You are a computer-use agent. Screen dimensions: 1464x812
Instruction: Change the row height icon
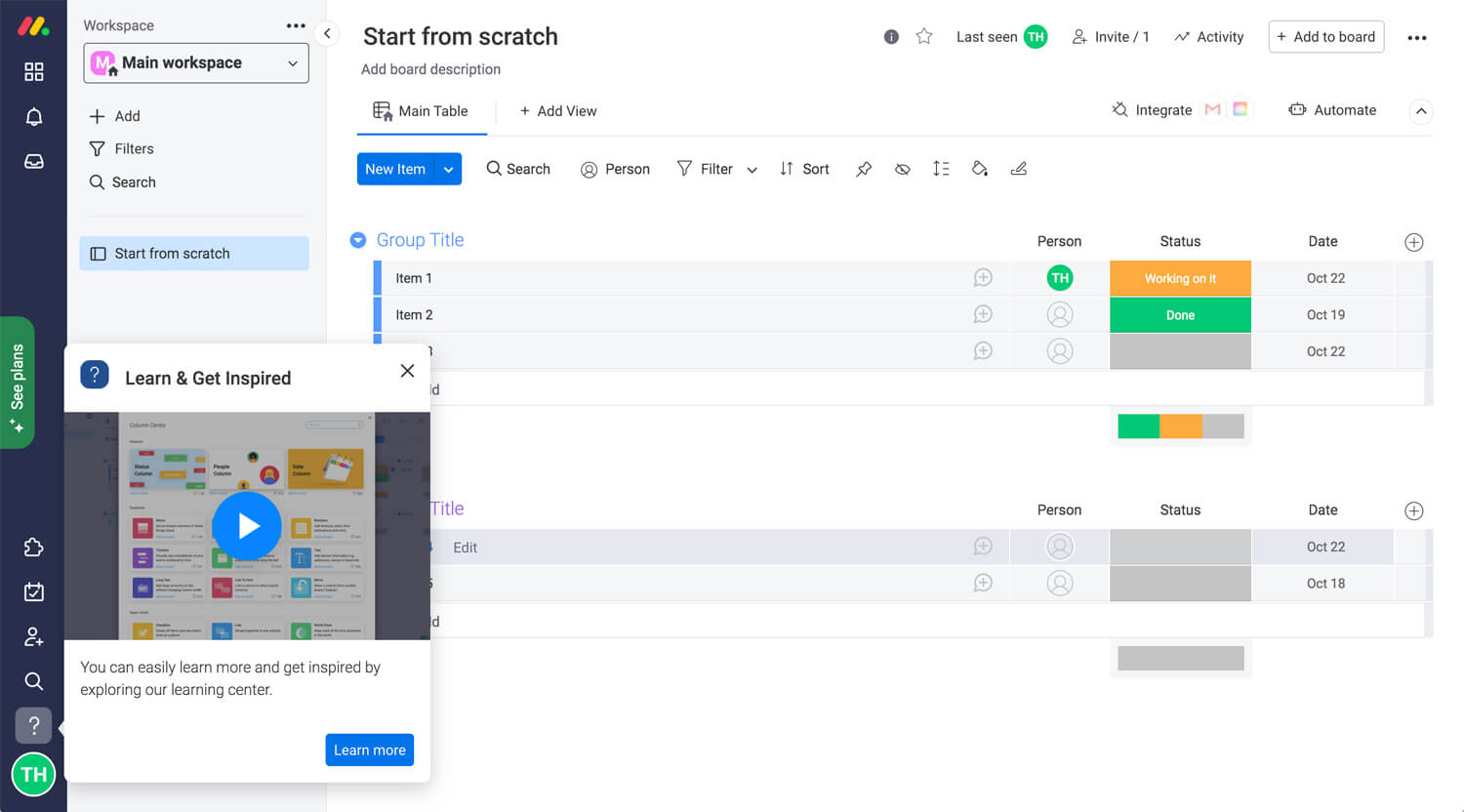click(941, 169)
